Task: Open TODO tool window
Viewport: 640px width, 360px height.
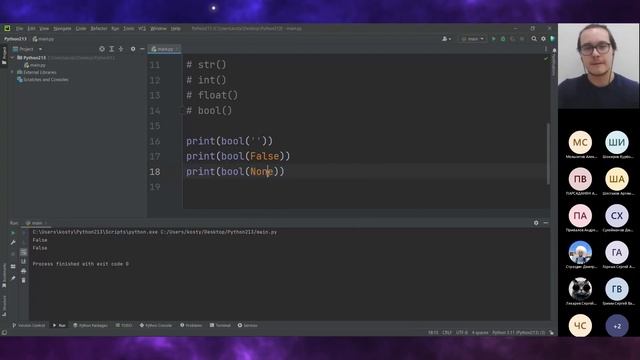Action: coord(124,326)
